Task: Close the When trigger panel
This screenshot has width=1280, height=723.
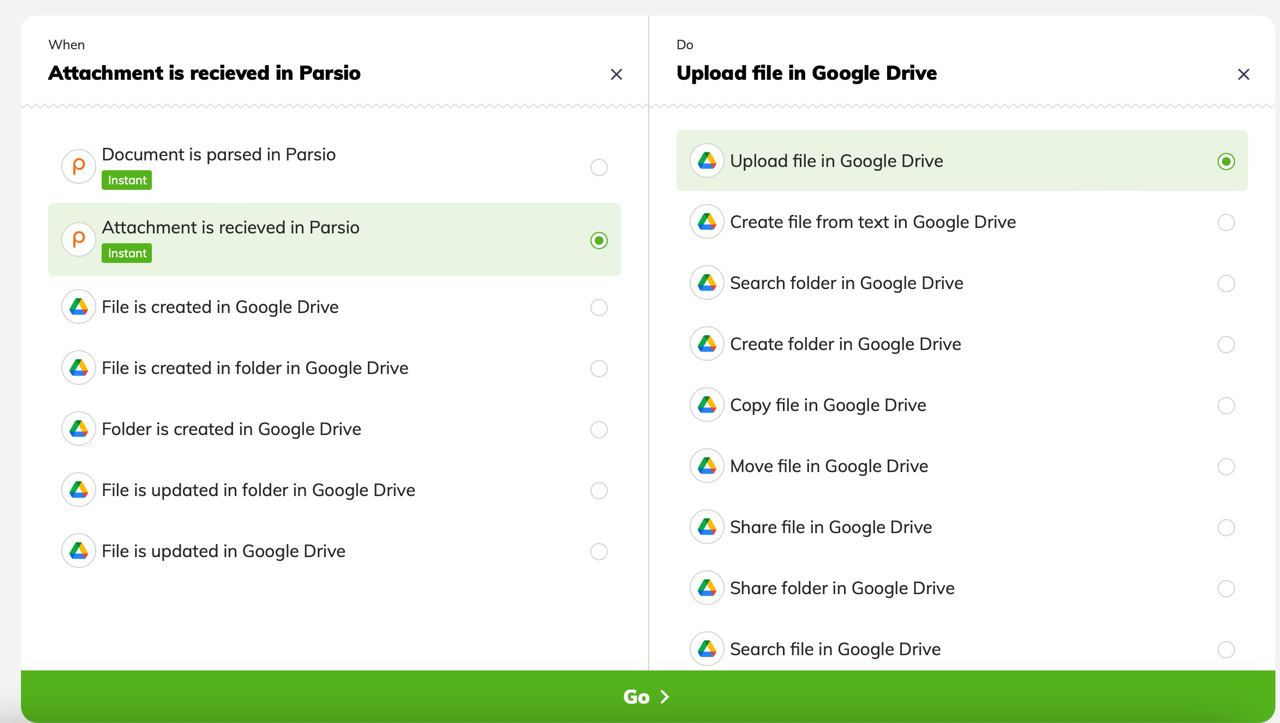Action: pyautogui.click(x=616, y=74)
